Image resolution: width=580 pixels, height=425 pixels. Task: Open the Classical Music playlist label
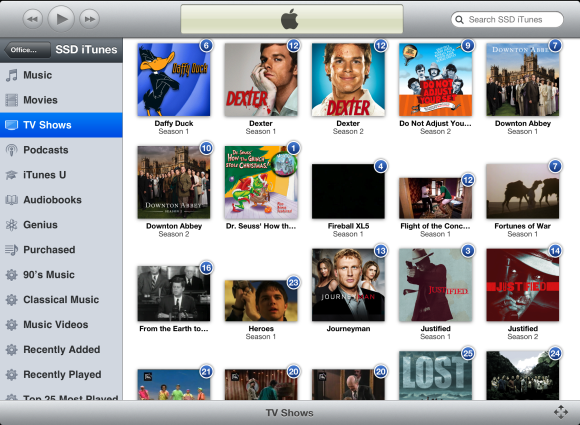61,300
